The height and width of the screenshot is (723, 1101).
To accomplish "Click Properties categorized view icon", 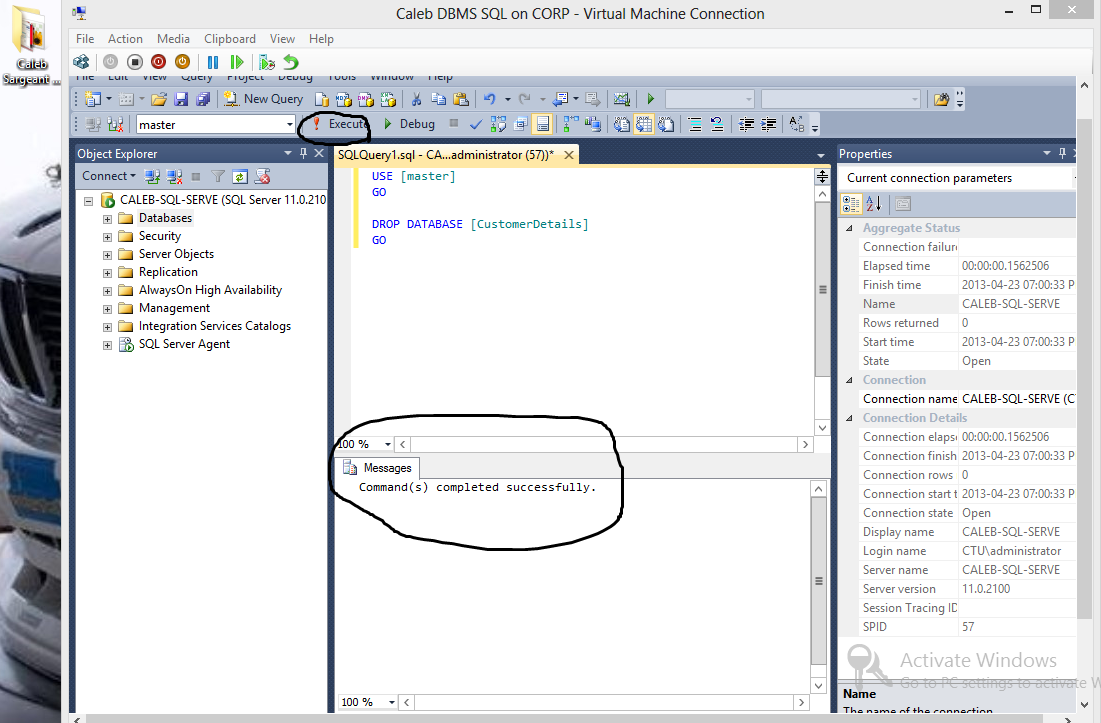I will coord(851,204).
